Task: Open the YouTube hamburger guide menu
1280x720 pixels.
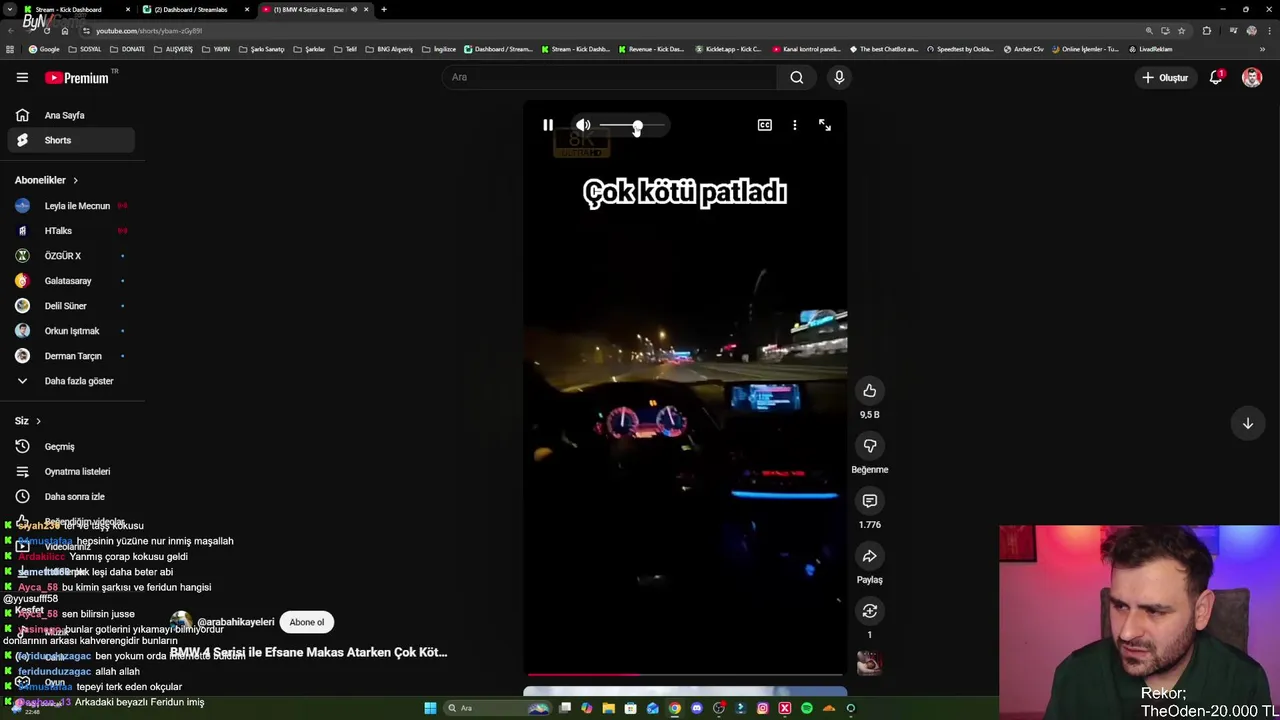Action: 22,77
